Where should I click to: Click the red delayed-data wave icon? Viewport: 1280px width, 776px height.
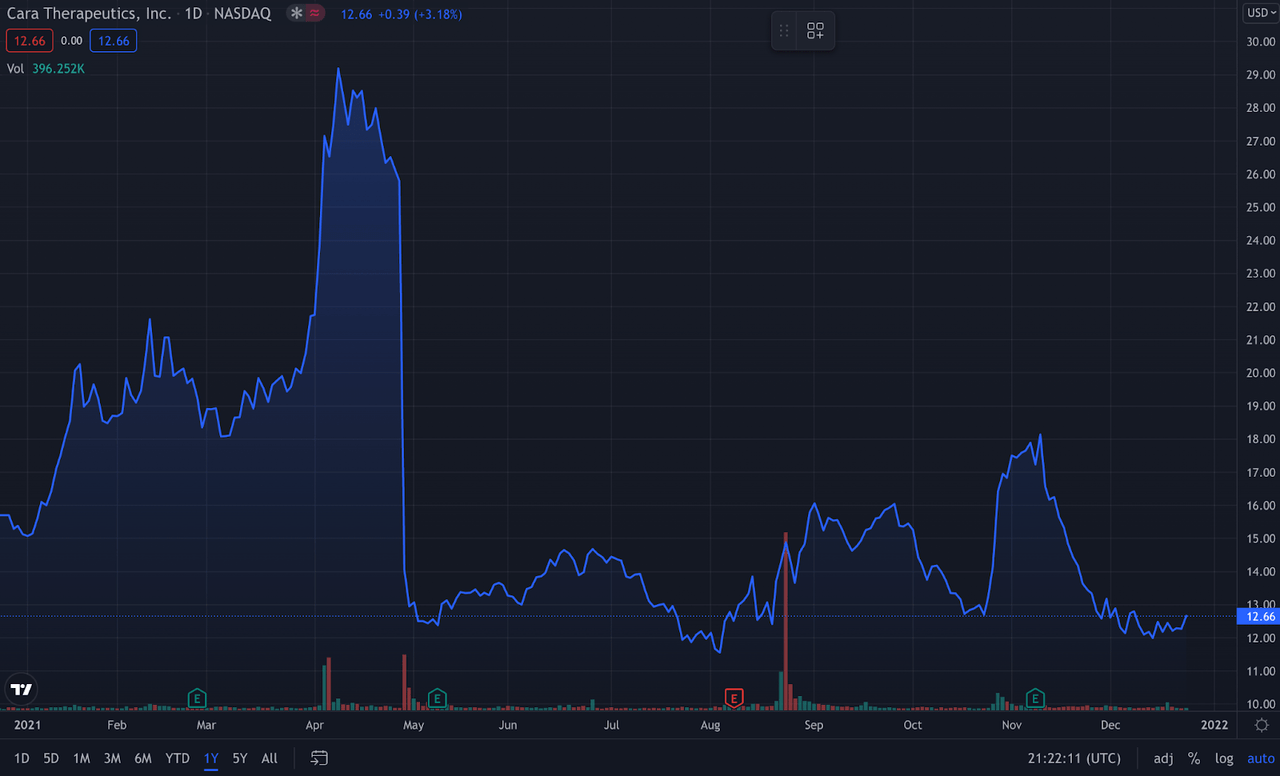[x=315, y=14]
